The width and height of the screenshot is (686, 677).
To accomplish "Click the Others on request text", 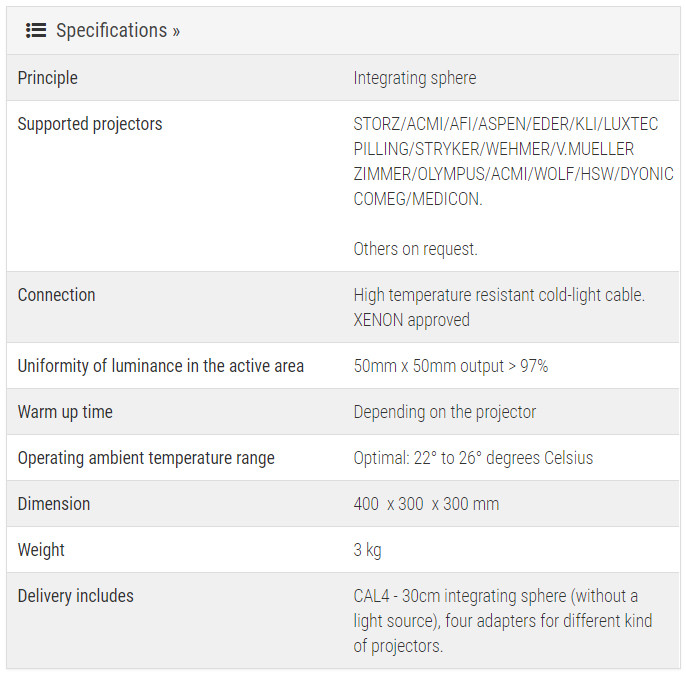I will click(415, 249).
